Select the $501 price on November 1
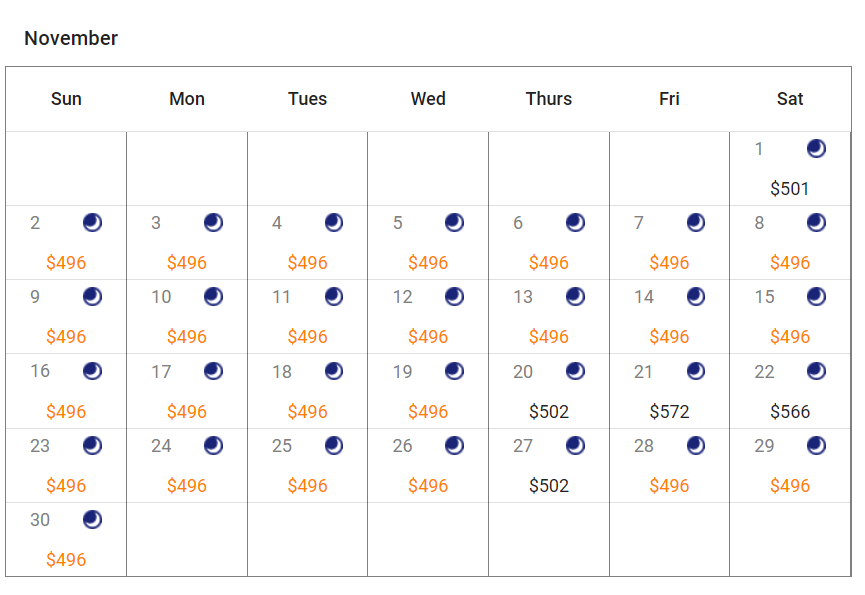This screenshot has width=865, height=595. pos(790,189)
